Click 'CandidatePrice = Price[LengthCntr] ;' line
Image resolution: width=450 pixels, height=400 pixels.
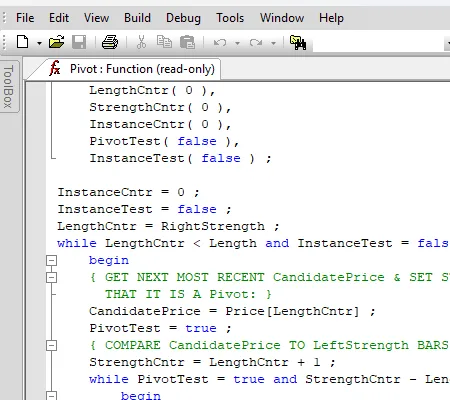pyautogui.click(x=232, y=311)
